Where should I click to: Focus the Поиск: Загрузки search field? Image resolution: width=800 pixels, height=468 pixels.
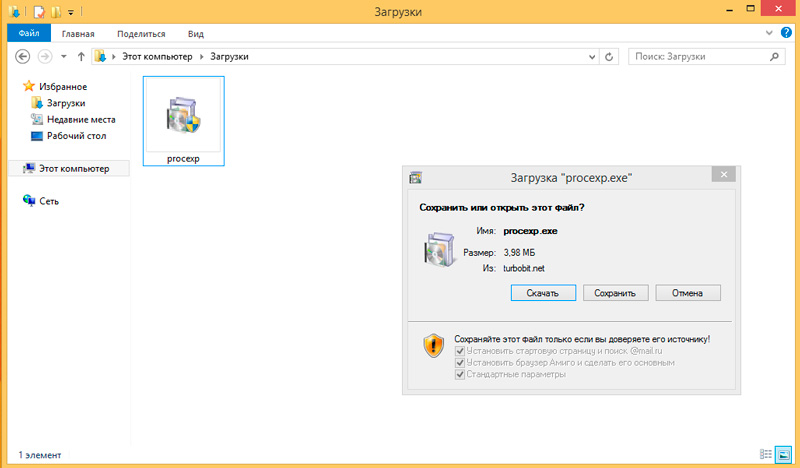coord(707,57)
